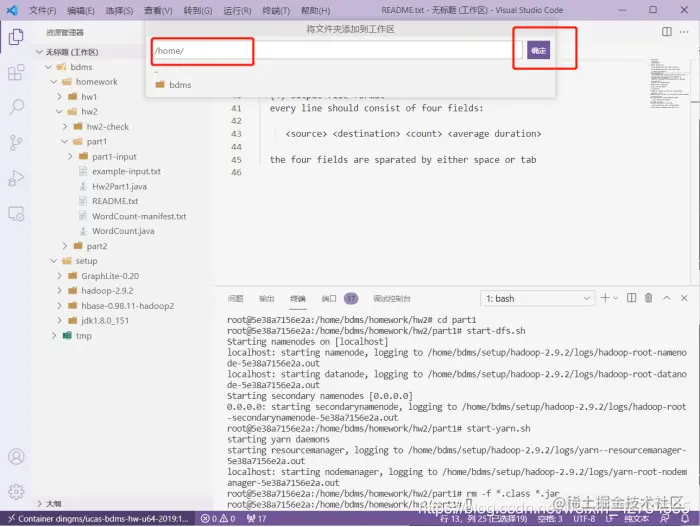Viewport: 700px width, 527px height.
Task: Open WordCount.java in the explorer
Action: pos(123,231)
